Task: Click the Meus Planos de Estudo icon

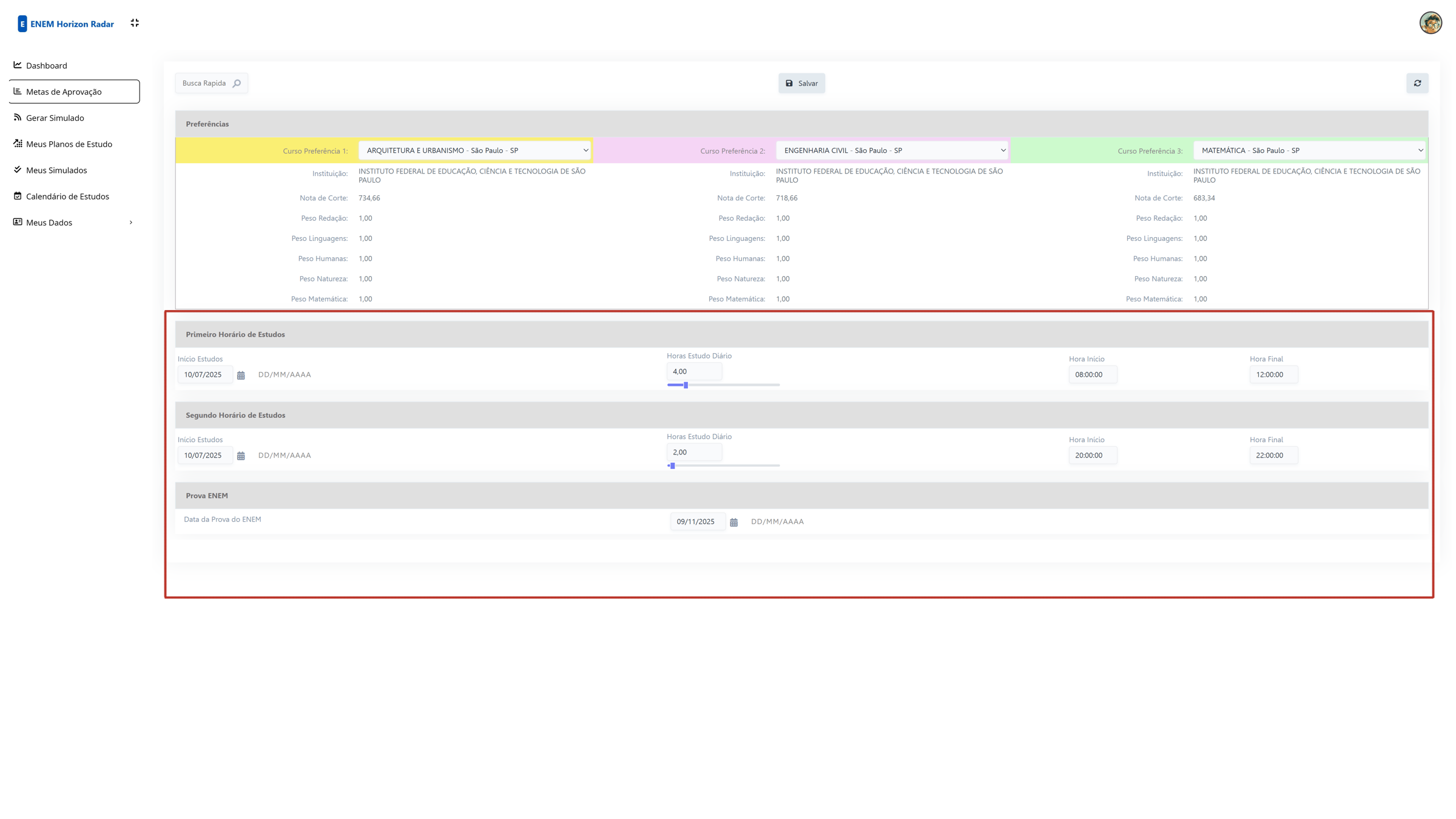Action: [18, 143]
